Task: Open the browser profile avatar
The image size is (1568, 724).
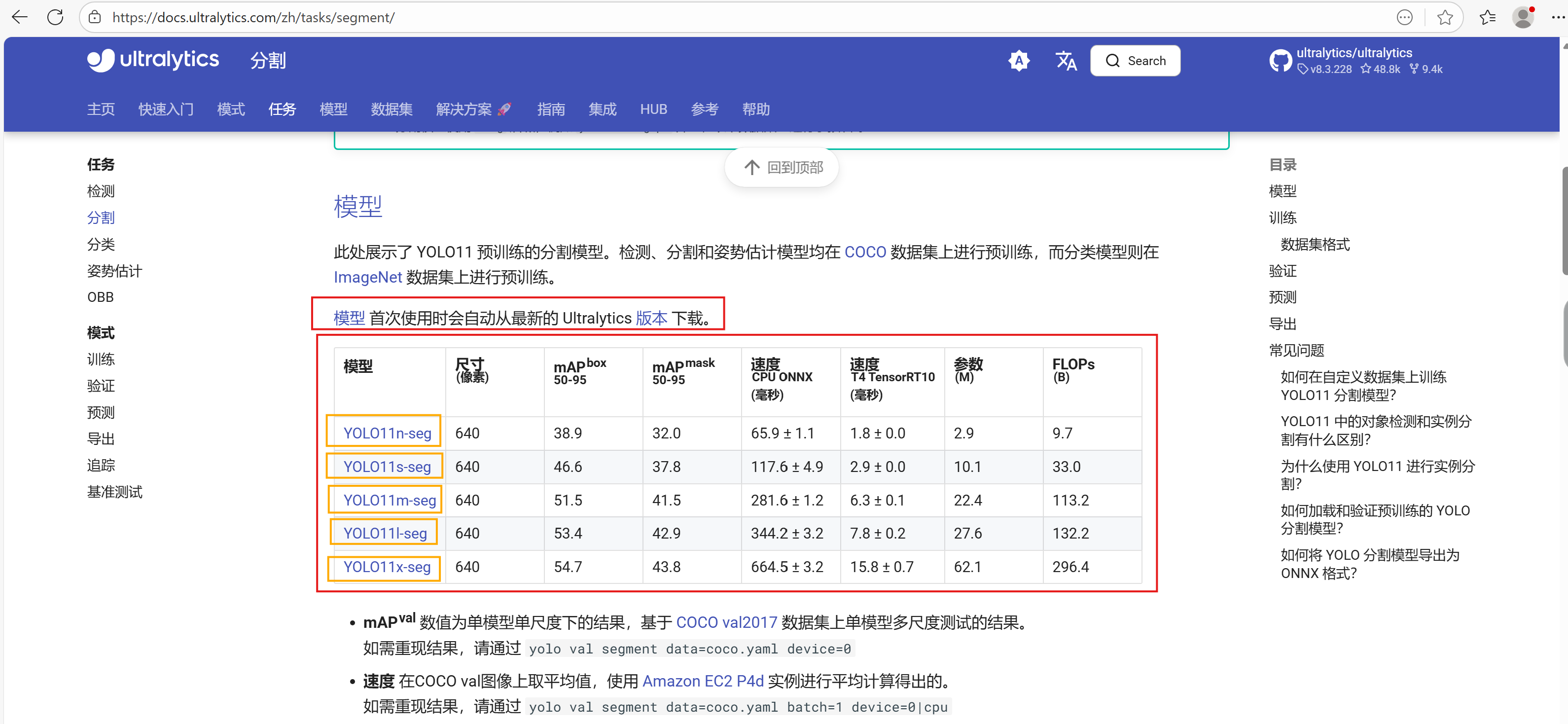Action: tap(1523, 17)
